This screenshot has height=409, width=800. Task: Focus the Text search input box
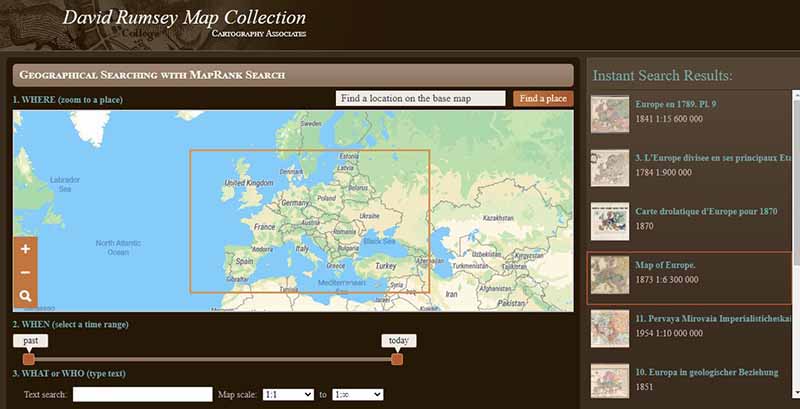pos(142,395)
